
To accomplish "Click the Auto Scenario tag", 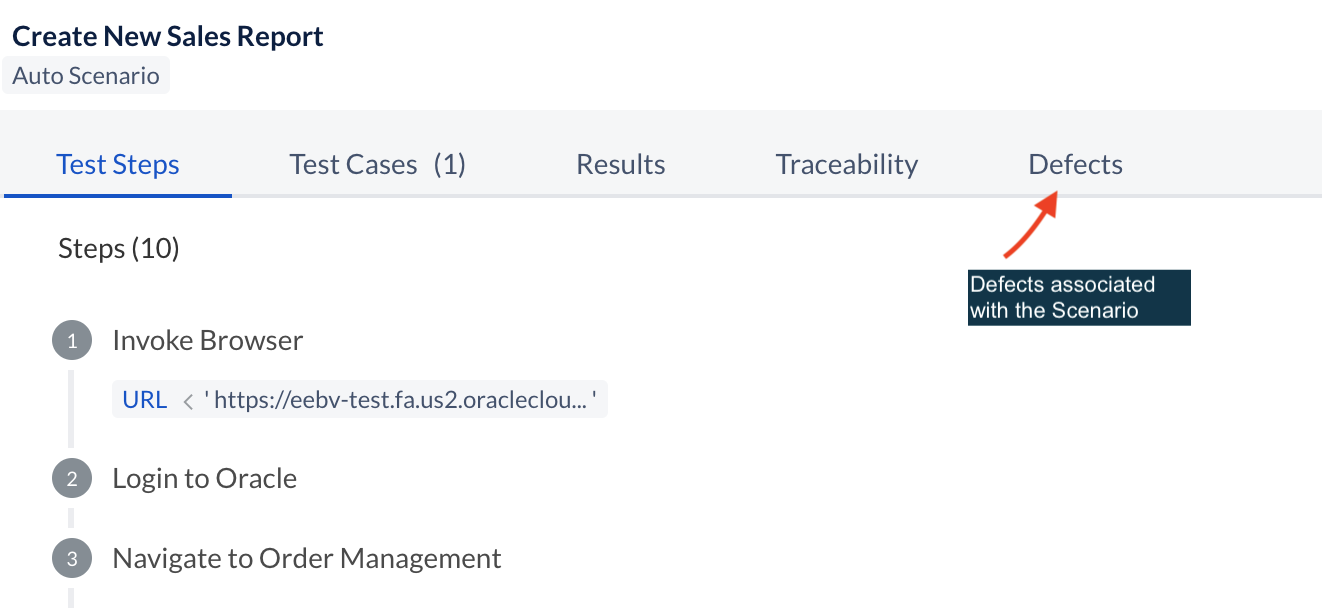I will coord(86,76).
